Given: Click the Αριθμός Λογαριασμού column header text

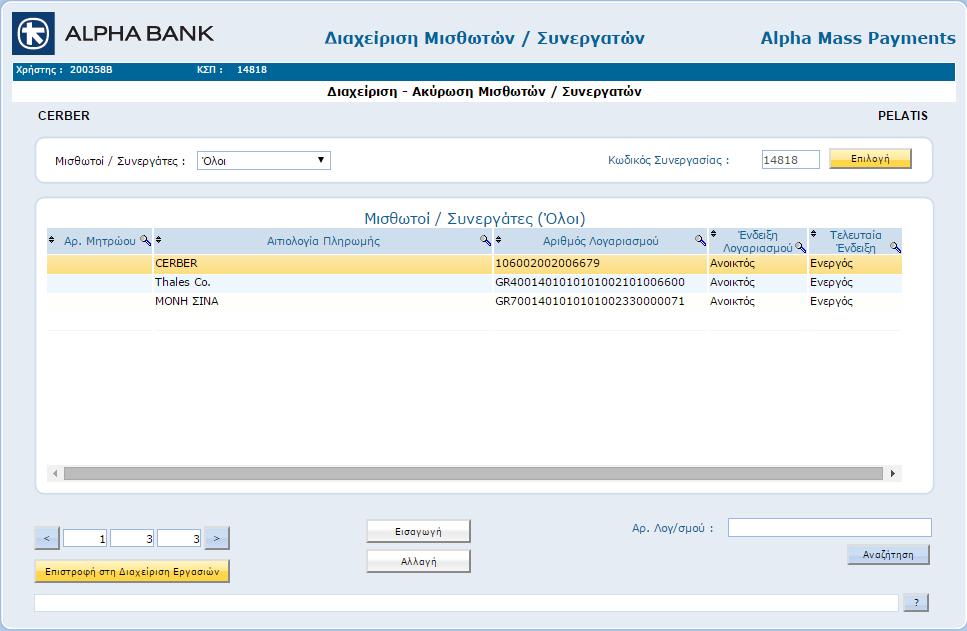Looking at the screenshot, I should pos(601,241).
